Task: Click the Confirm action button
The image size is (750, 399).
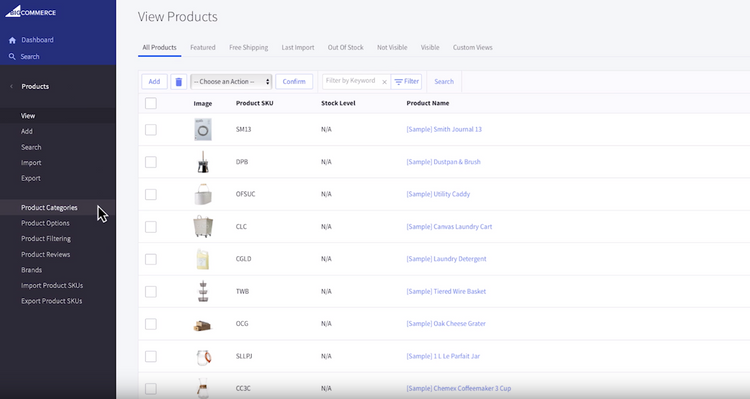Action: point(294,81)
